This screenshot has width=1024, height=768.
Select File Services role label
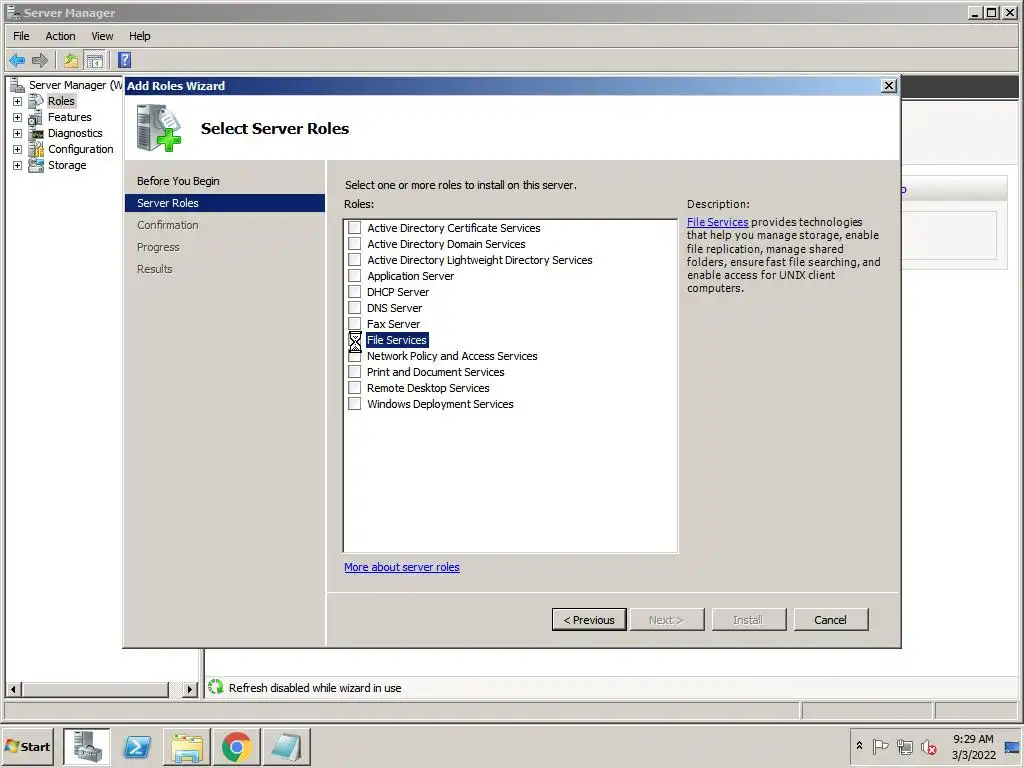pyautogui.click(x=397, y=340)
